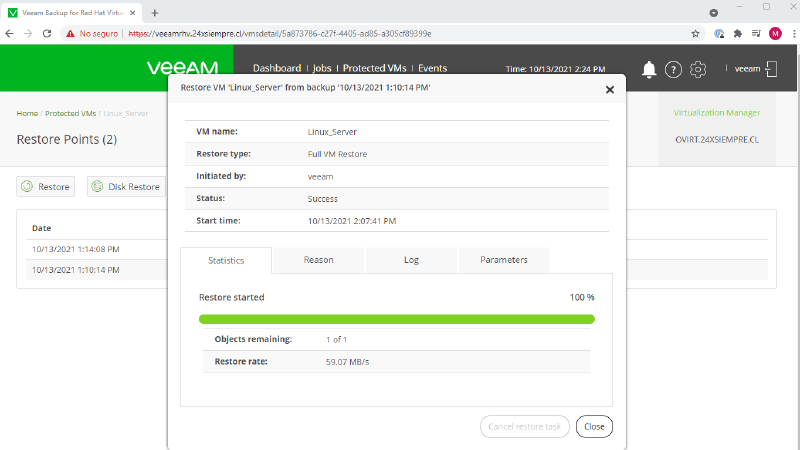Image resolution: width=800 pixels, height=450 pixels.
Task: Open the notifications bell icon
Action: click(649, 69)
